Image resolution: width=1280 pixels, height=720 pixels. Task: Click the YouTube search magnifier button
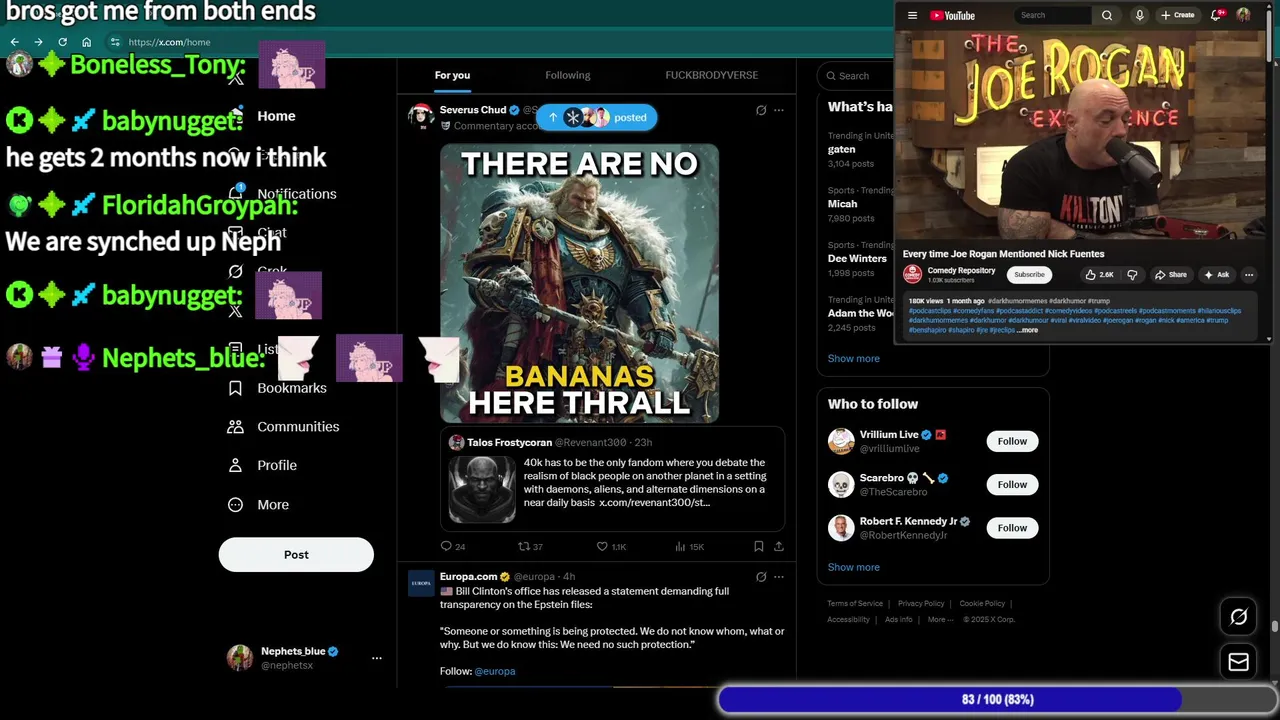(1107, 15)
